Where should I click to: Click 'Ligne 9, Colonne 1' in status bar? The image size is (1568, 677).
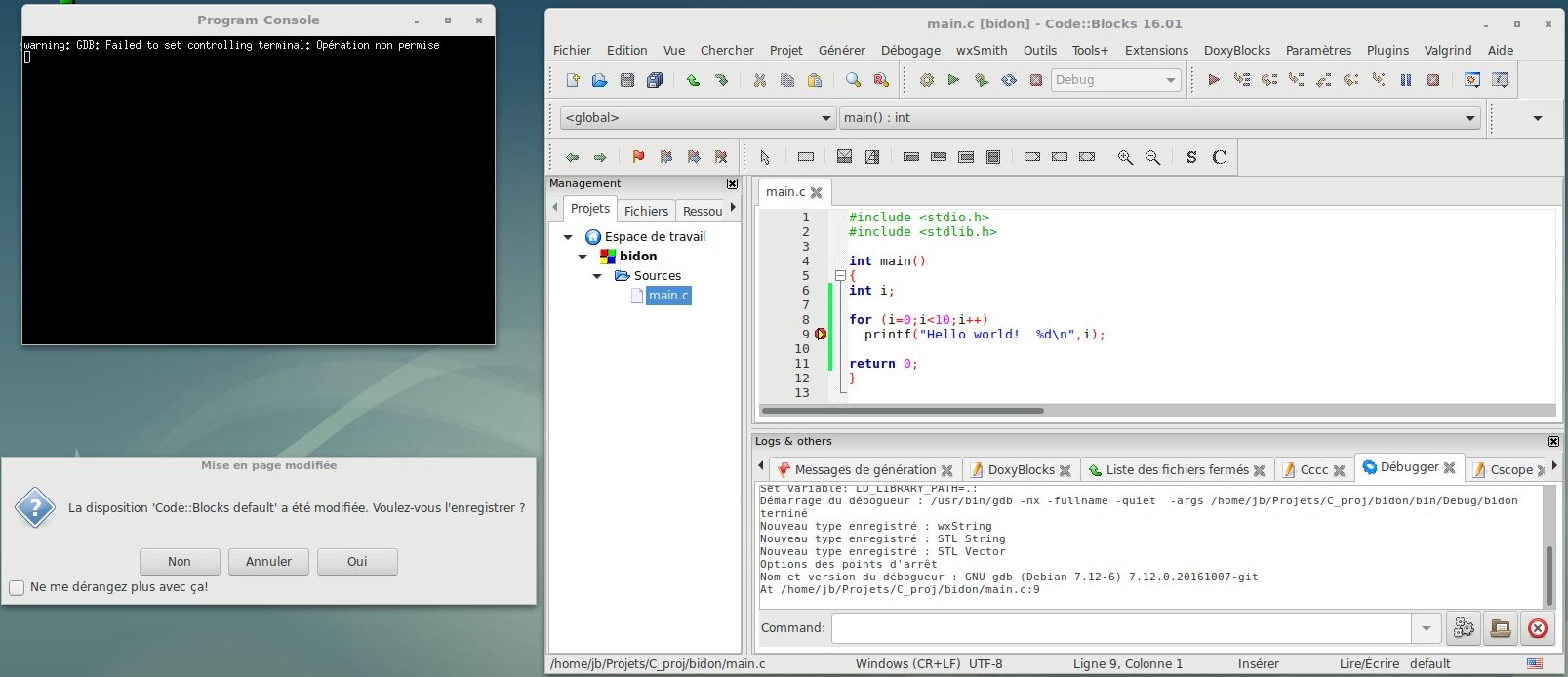[x=1127, y=664]
